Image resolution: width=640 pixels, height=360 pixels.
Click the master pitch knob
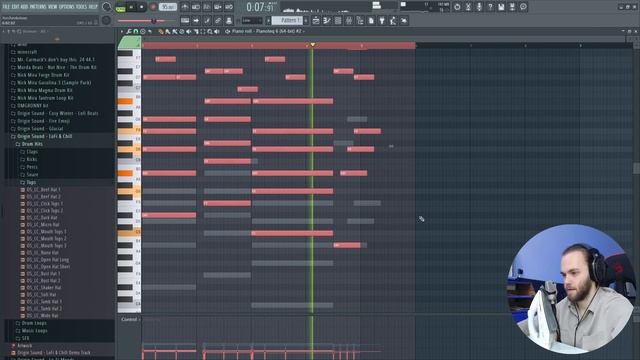point(106,20)
